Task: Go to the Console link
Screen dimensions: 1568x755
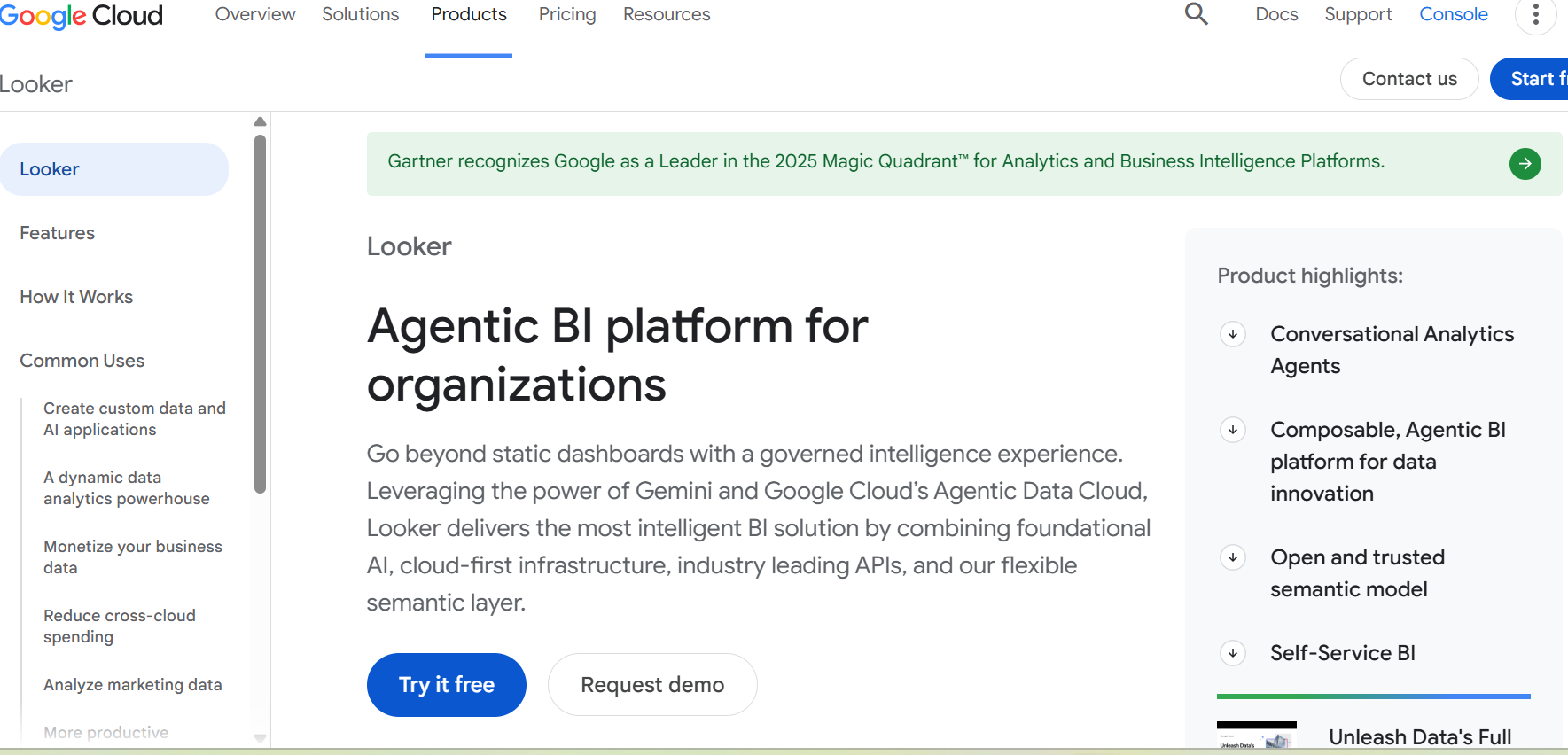Action: click(1454, 14)
